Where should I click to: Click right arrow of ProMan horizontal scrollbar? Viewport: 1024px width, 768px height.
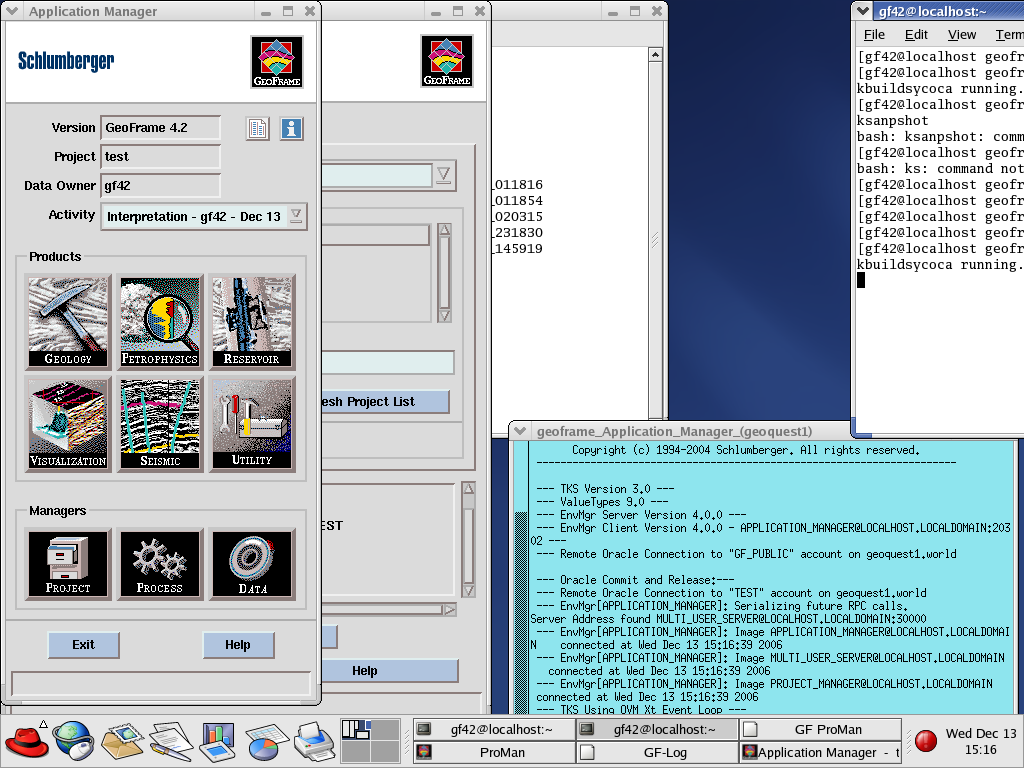(x=449, y=610)
